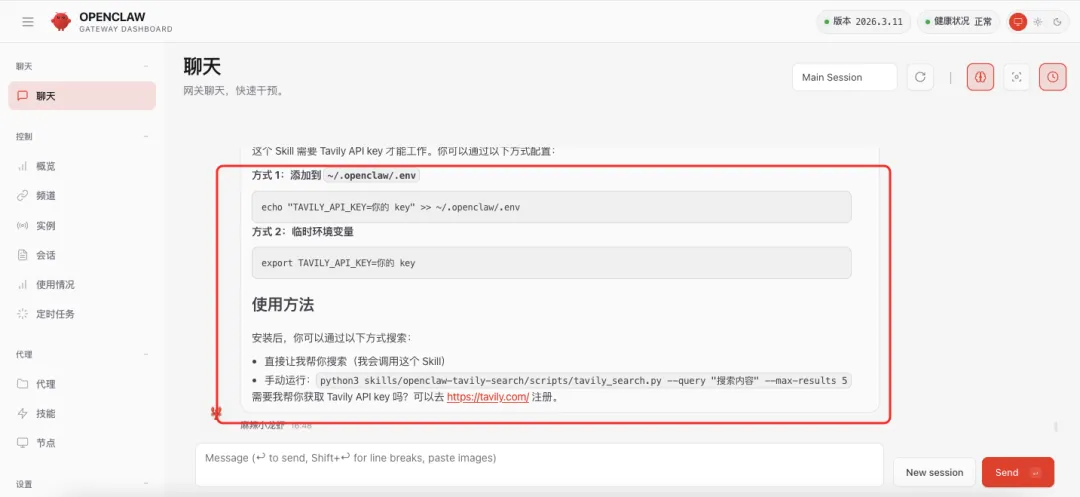The width and height of the screenshot is (1080, 497).
Task: Click the 健康状况 正常 status badge
Action: pyautogui.click(x=959, y=22)
